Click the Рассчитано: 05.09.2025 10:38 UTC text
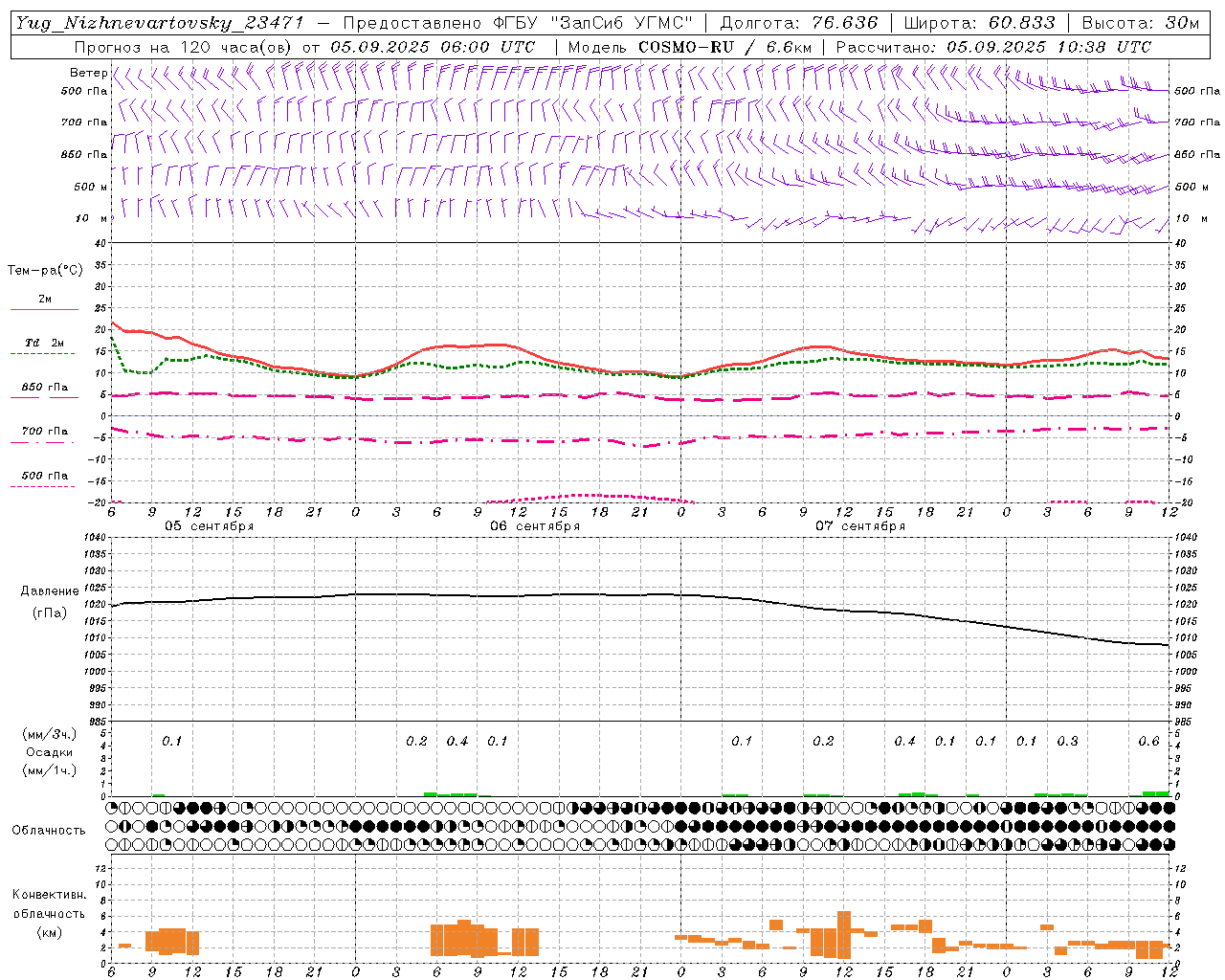The image size is (1225, 980). [x=994, y=47]
